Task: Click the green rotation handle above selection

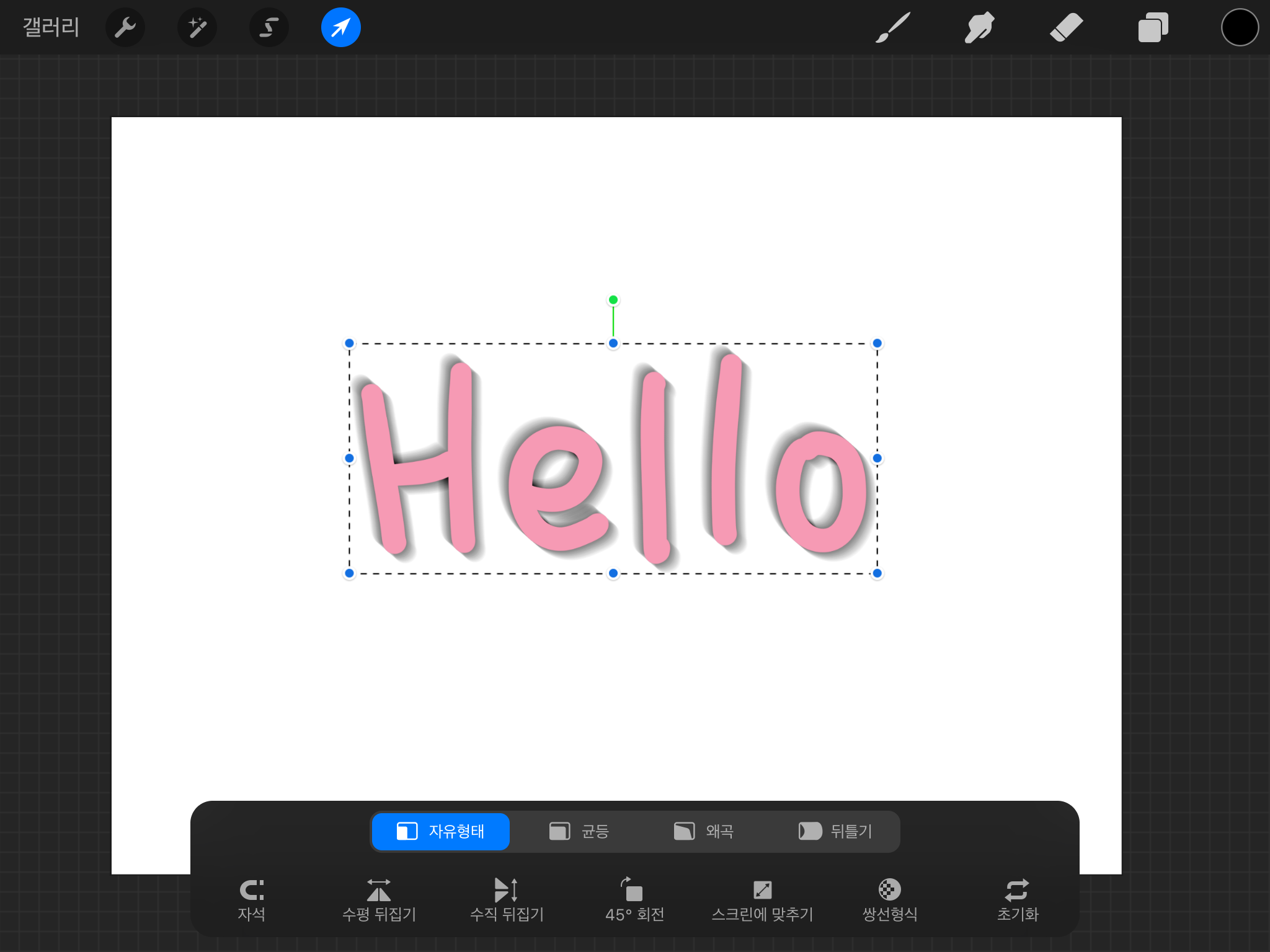Action: click(x=613, y=300)
